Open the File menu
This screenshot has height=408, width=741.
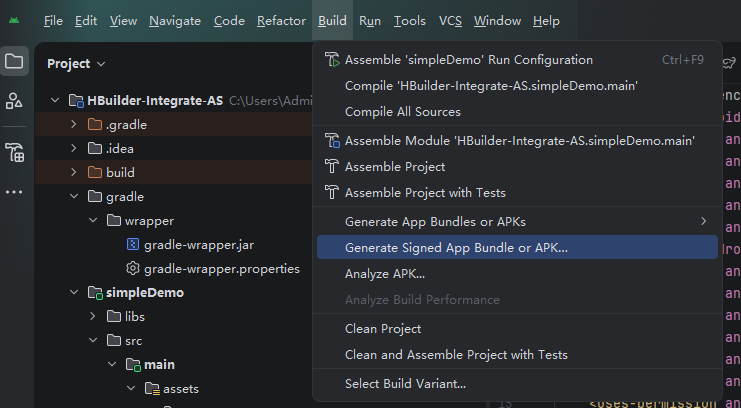(x=53, y=21)
